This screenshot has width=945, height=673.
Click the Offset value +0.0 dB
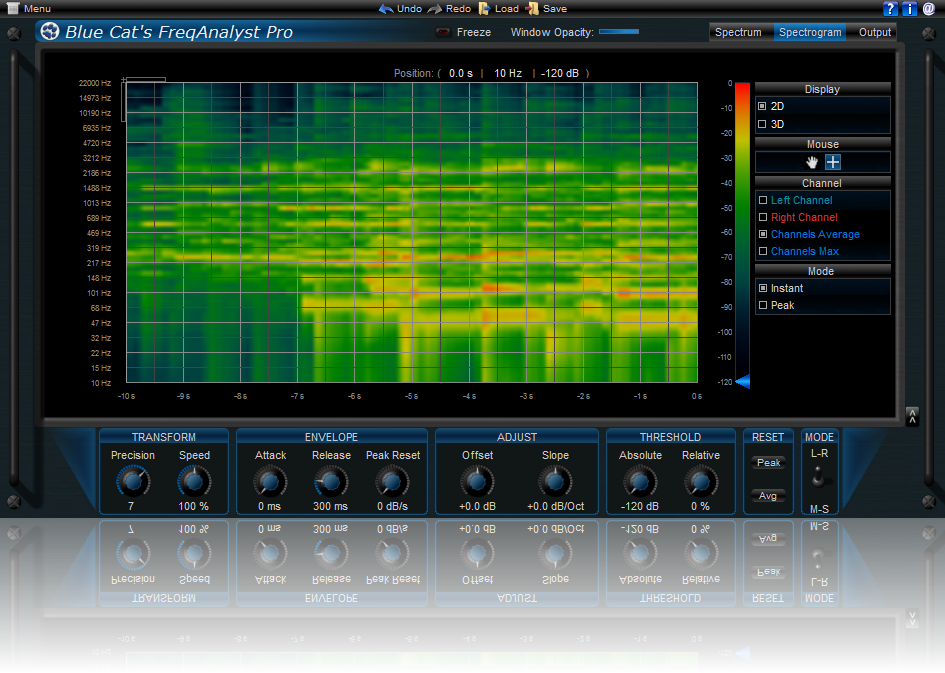[x=477, y=506]
